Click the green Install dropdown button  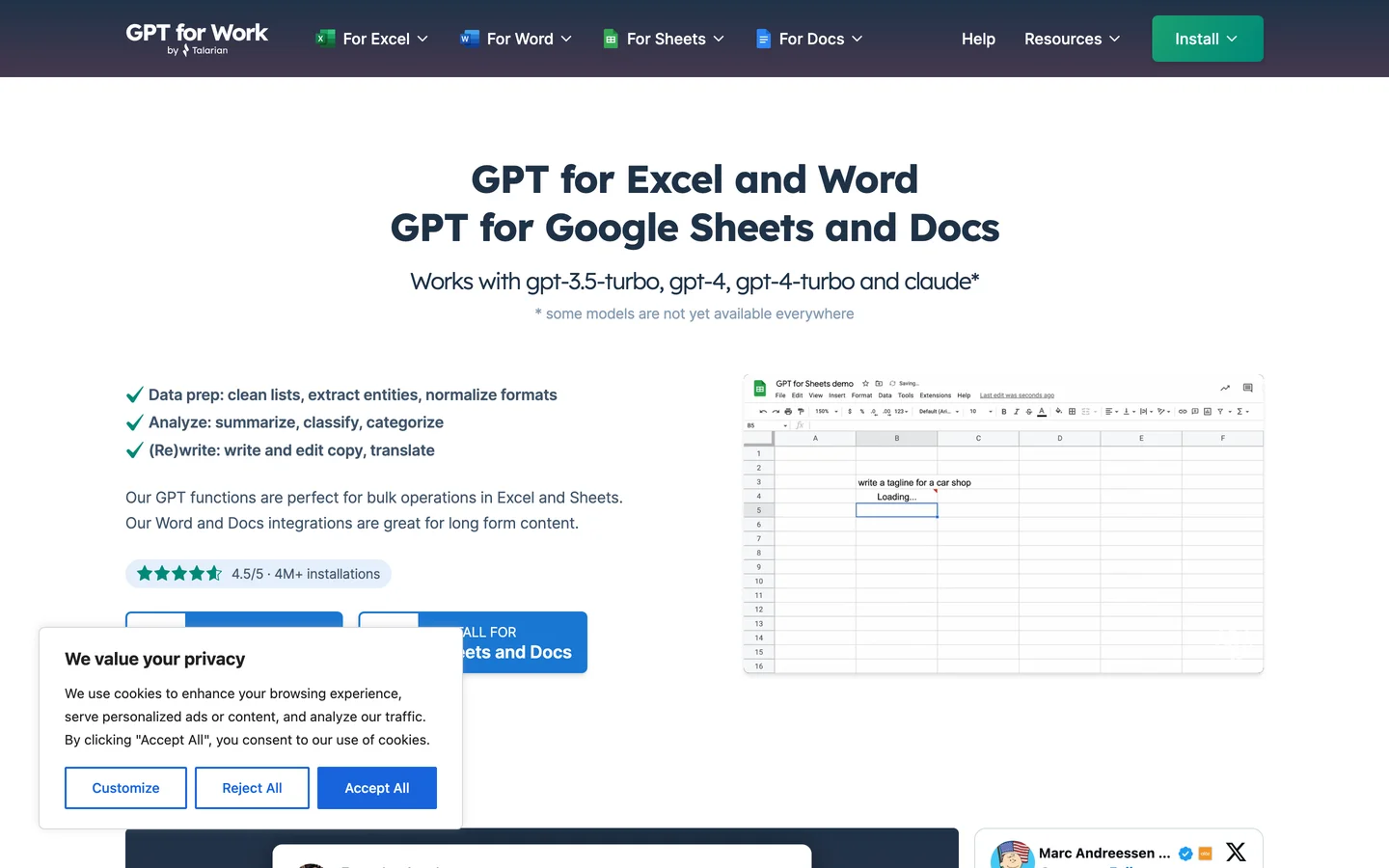[x=1208, y=39]
